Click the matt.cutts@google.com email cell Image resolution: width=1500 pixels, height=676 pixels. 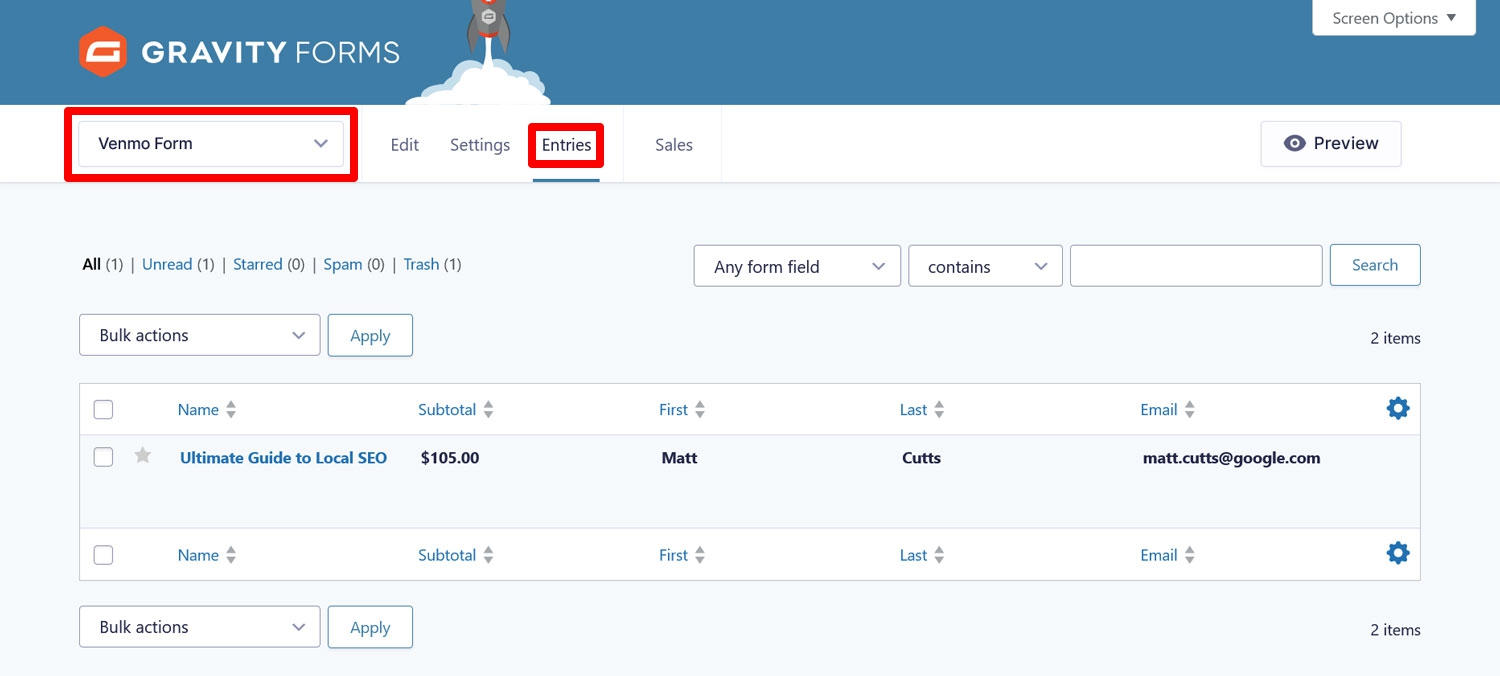point(1231,458)
